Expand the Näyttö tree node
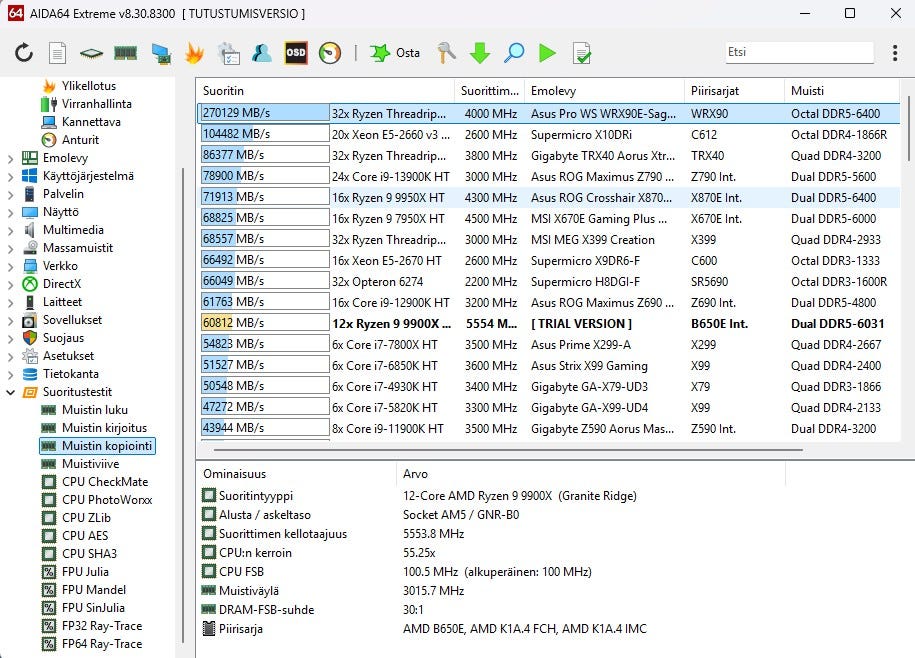Screen dimensions: 915x658 (11, 213)
